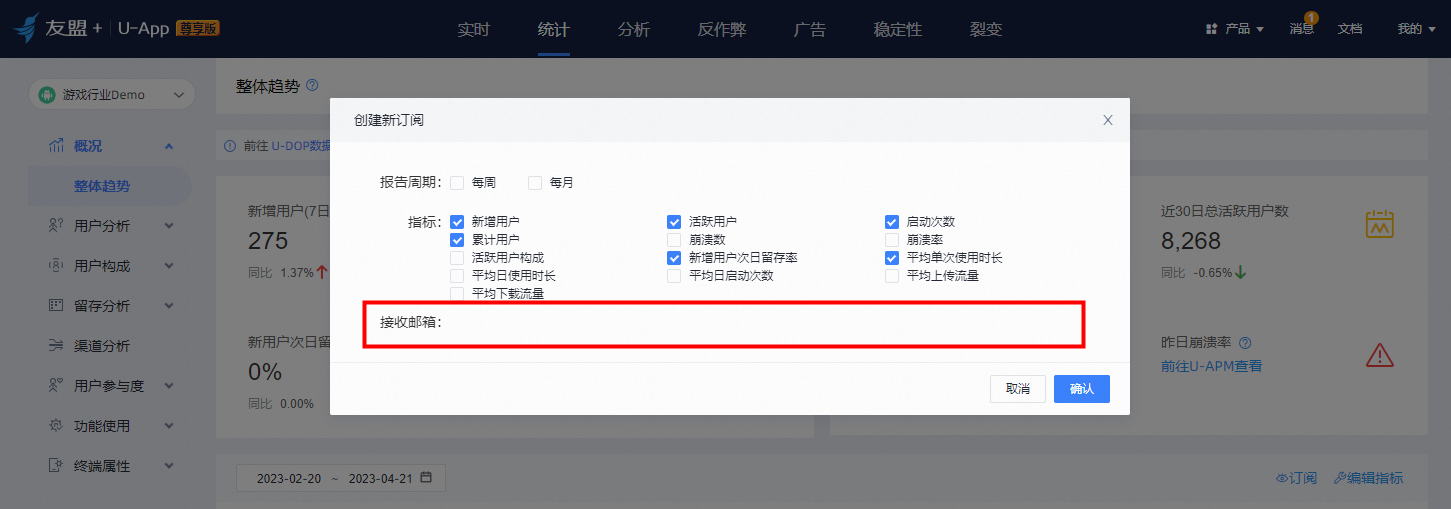Check the 平均日启动次数 metric
This screenshot has height=509, width=1451.
[674, 276]
